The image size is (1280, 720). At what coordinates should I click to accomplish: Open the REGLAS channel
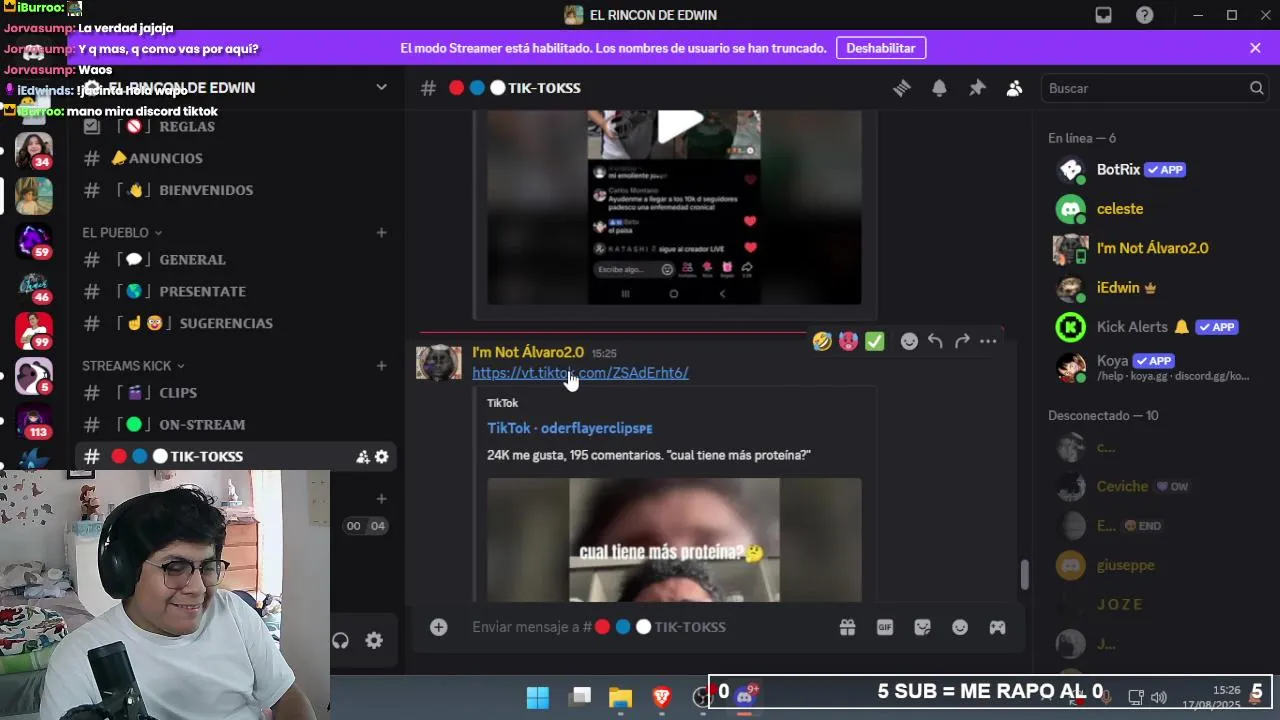[x=236, y=127]
